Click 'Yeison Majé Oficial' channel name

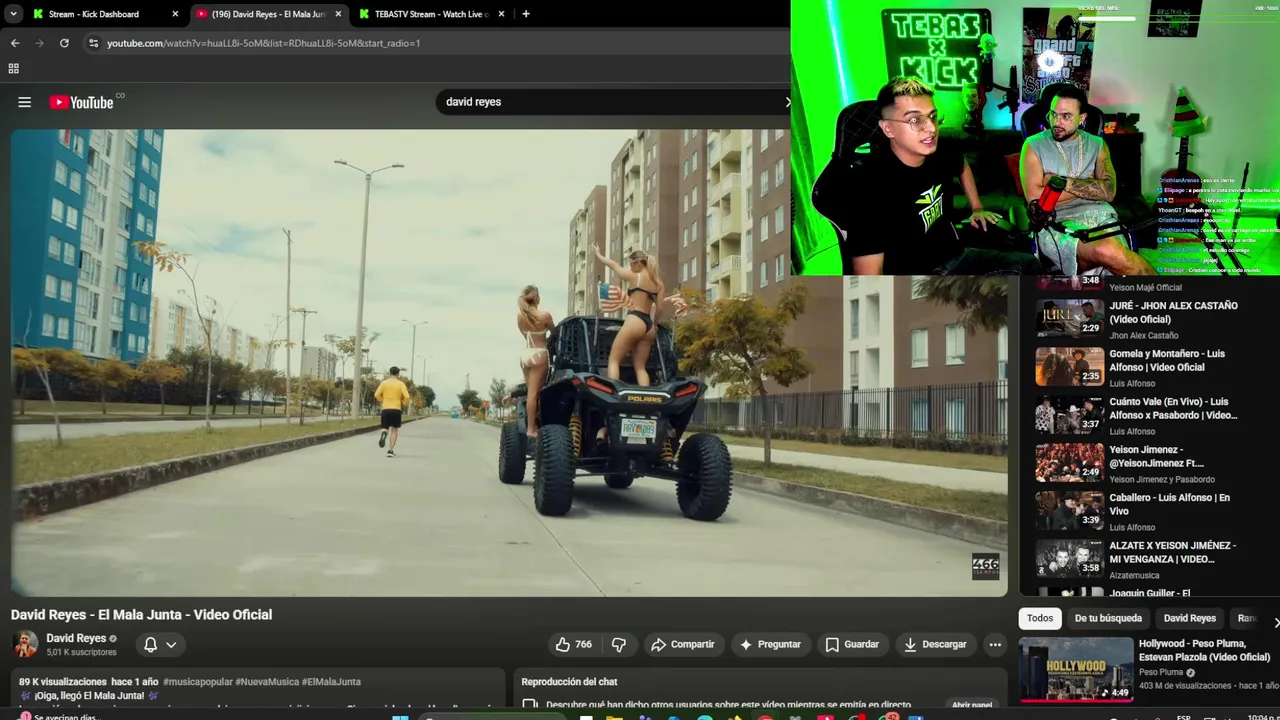1145,287
